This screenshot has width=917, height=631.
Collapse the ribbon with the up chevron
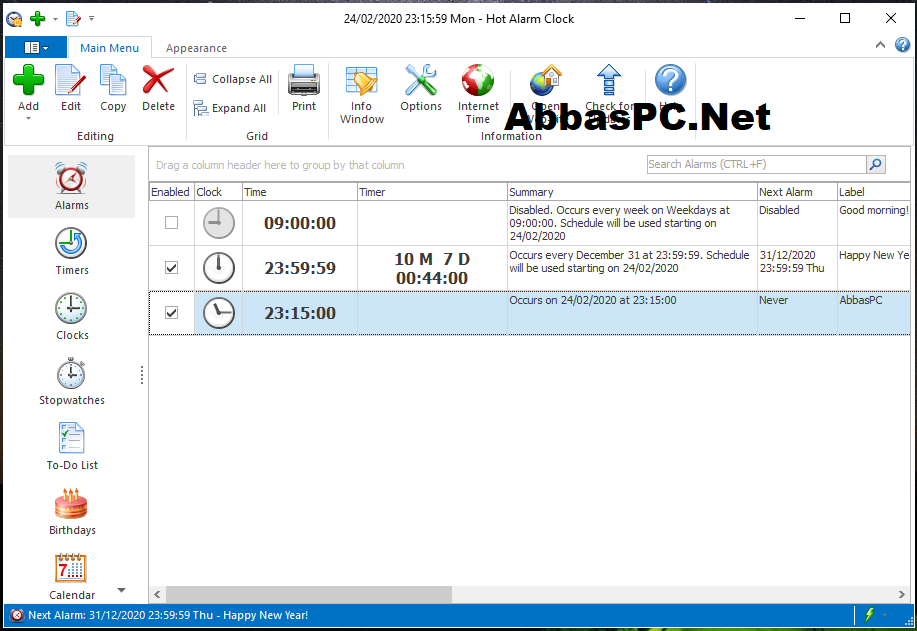(880, 45)
